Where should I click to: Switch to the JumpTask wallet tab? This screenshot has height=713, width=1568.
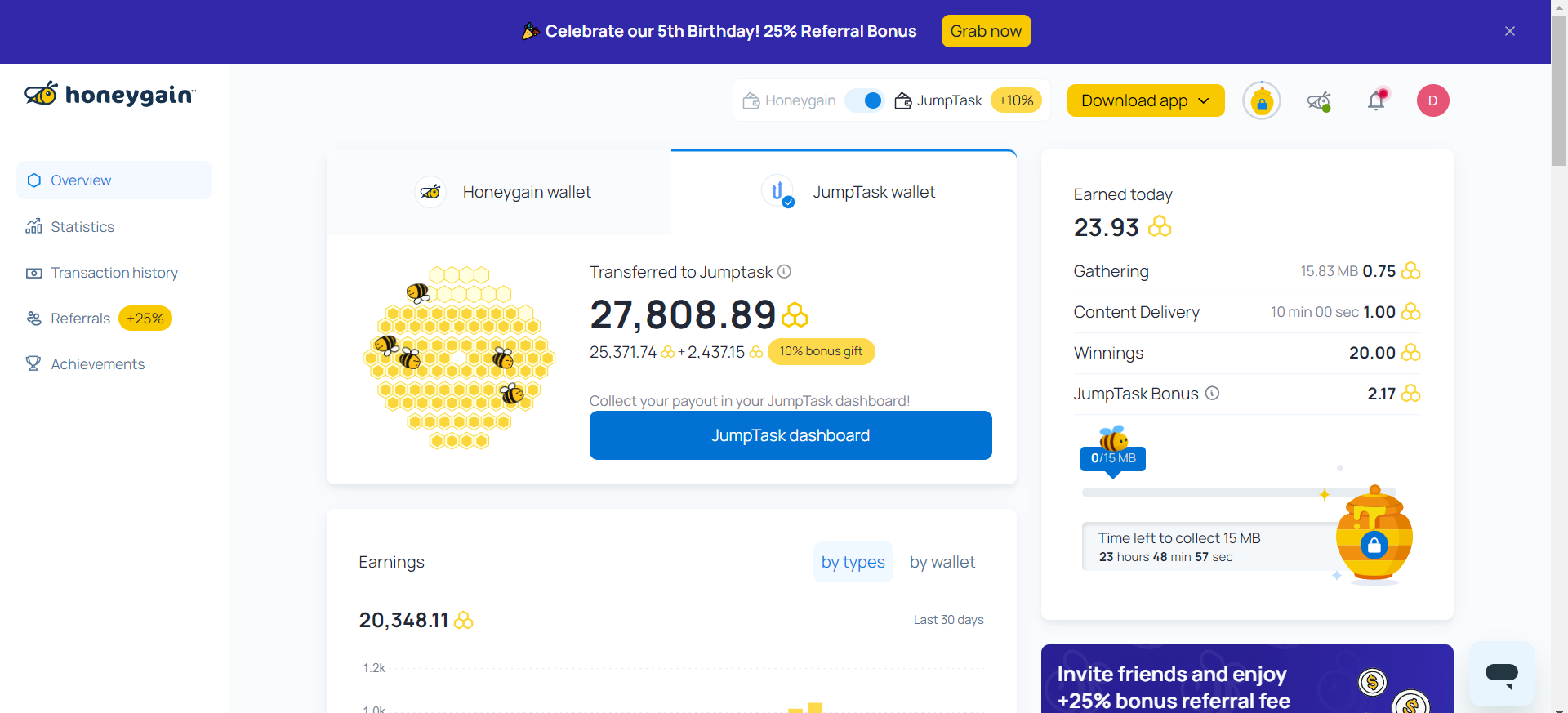[844, 192]
